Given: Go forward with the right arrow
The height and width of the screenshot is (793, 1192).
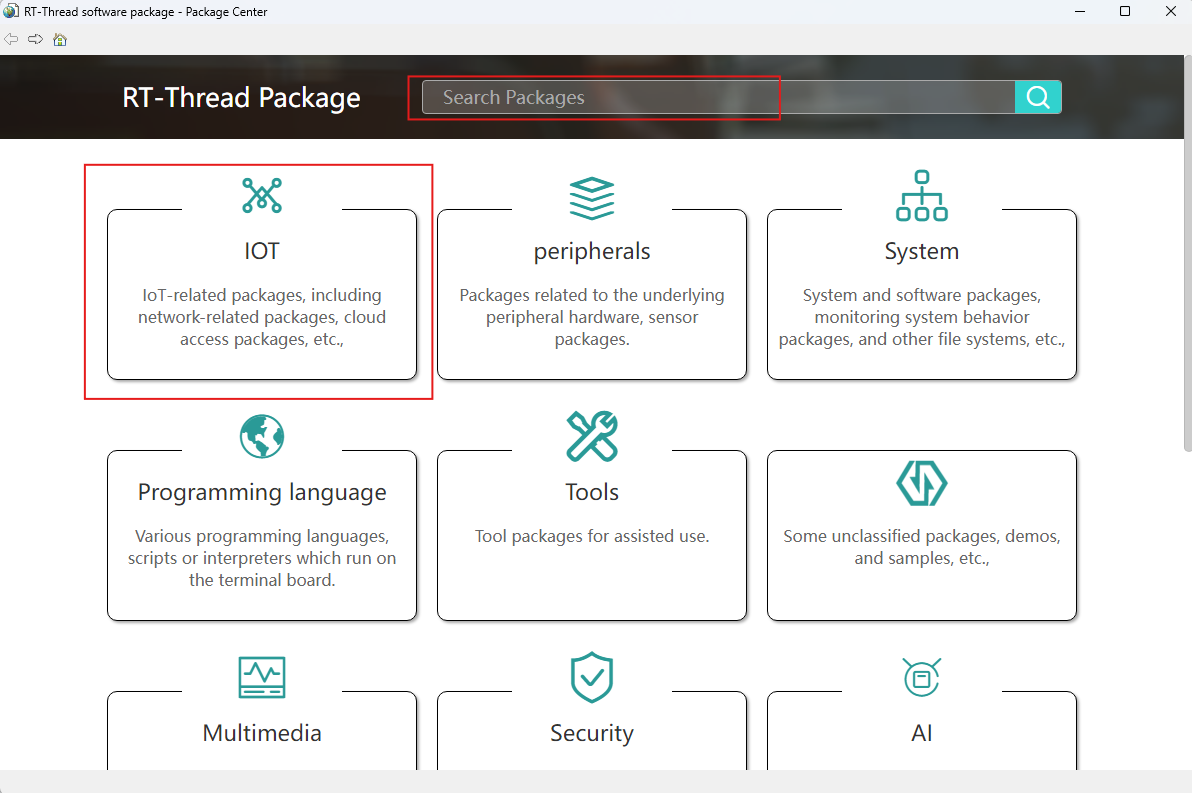Looking at the screenshot, I should pyautogui.click(x=35, y=39).
